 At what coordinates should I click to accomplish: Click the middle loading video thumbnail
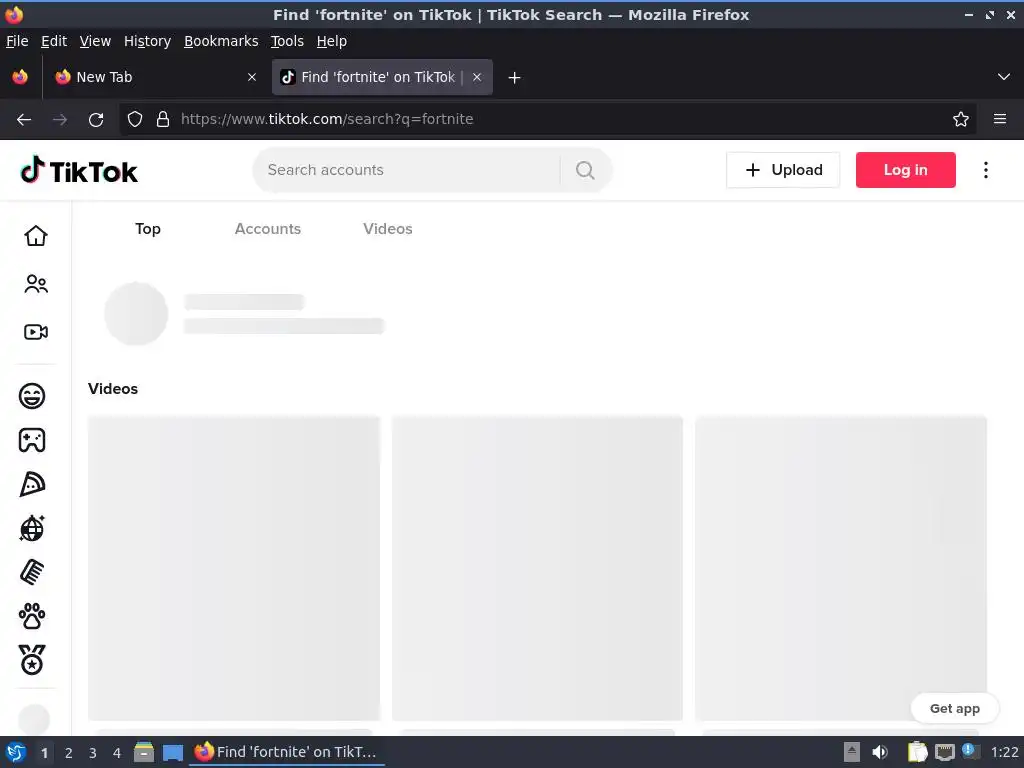537,568
